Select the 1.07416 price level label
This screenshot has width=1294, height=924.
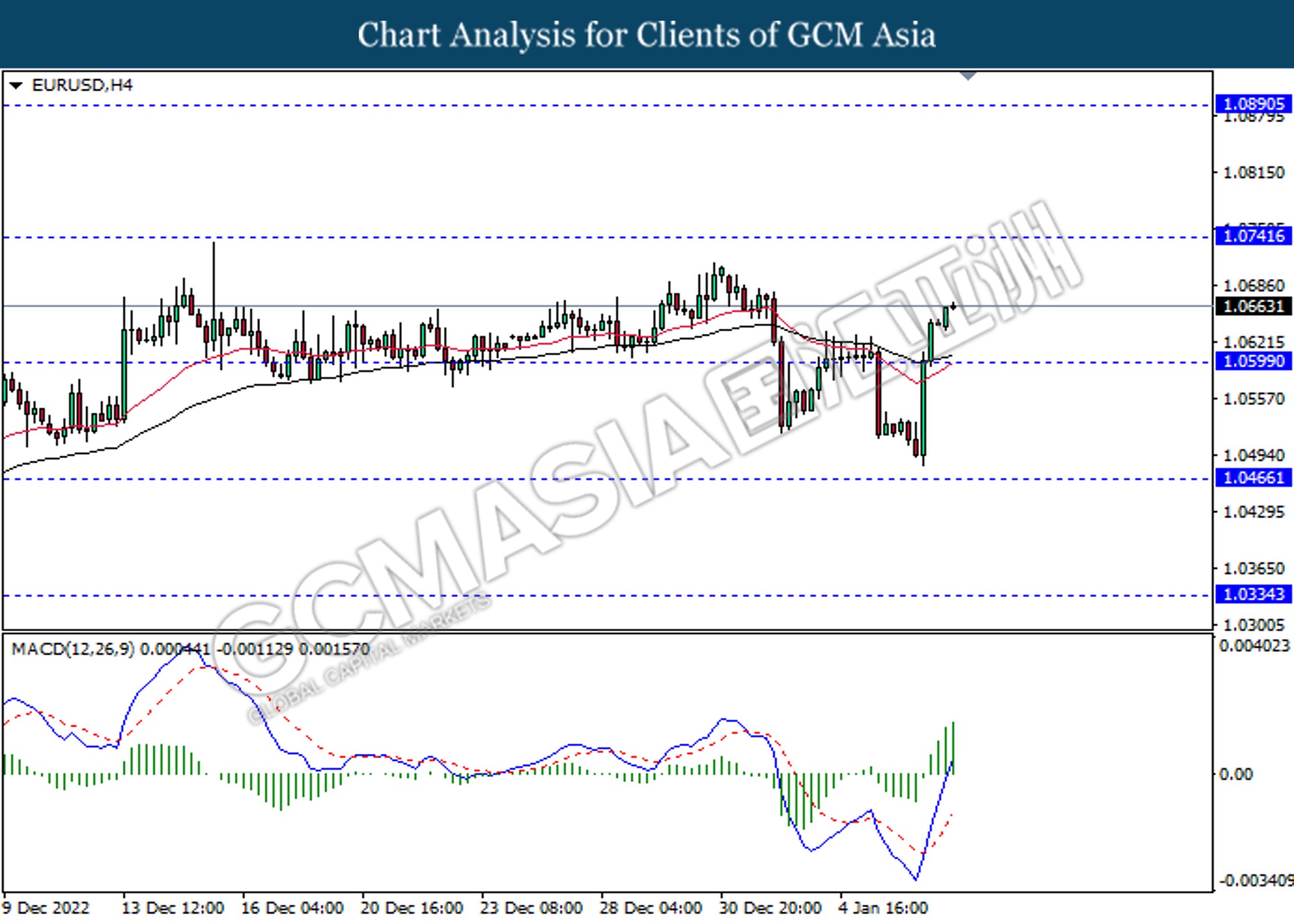(1254, 236)
